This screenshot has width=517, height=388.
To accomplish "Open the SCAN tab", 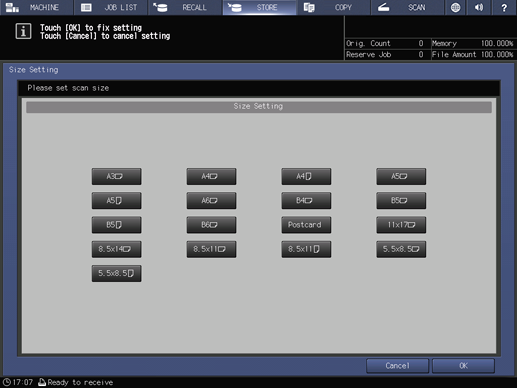I will point(407,7).
